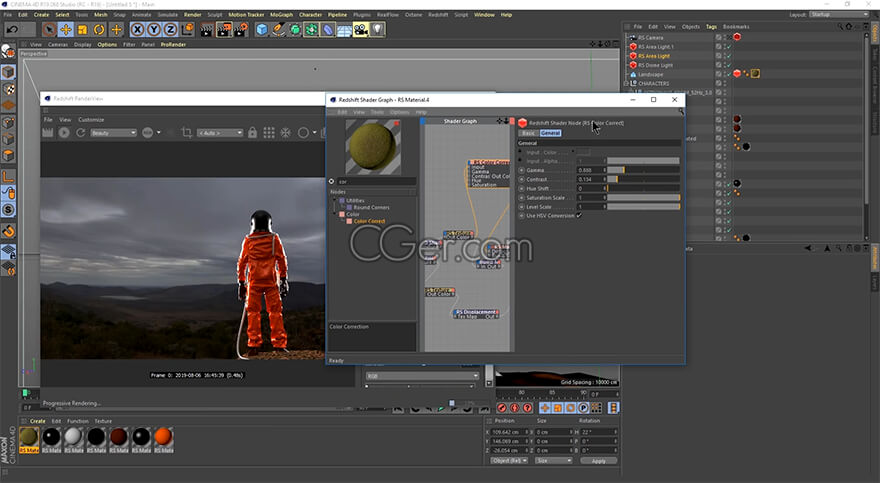Select the orange RS Material thumbnail
Screen dimensions: 880x483
pos(163,436)
